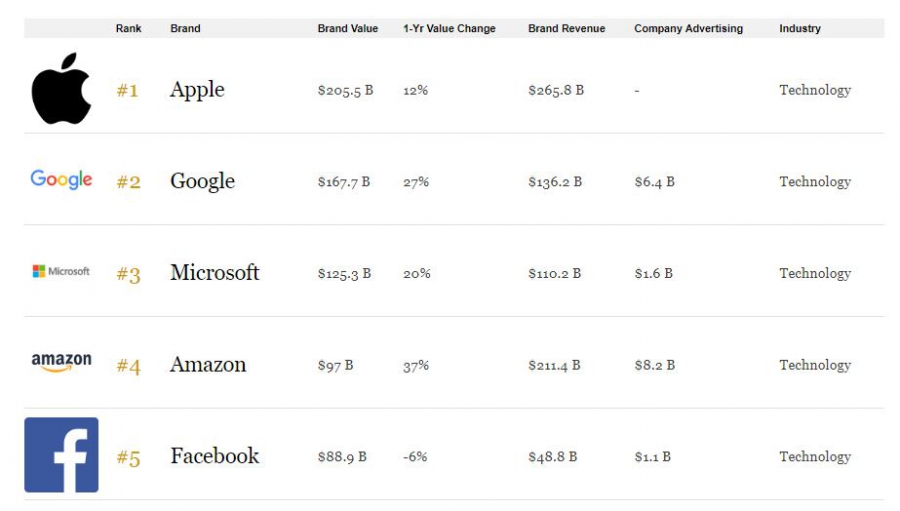
Task: Click the Microsoft logo icon
Action: tap(61, 271)
